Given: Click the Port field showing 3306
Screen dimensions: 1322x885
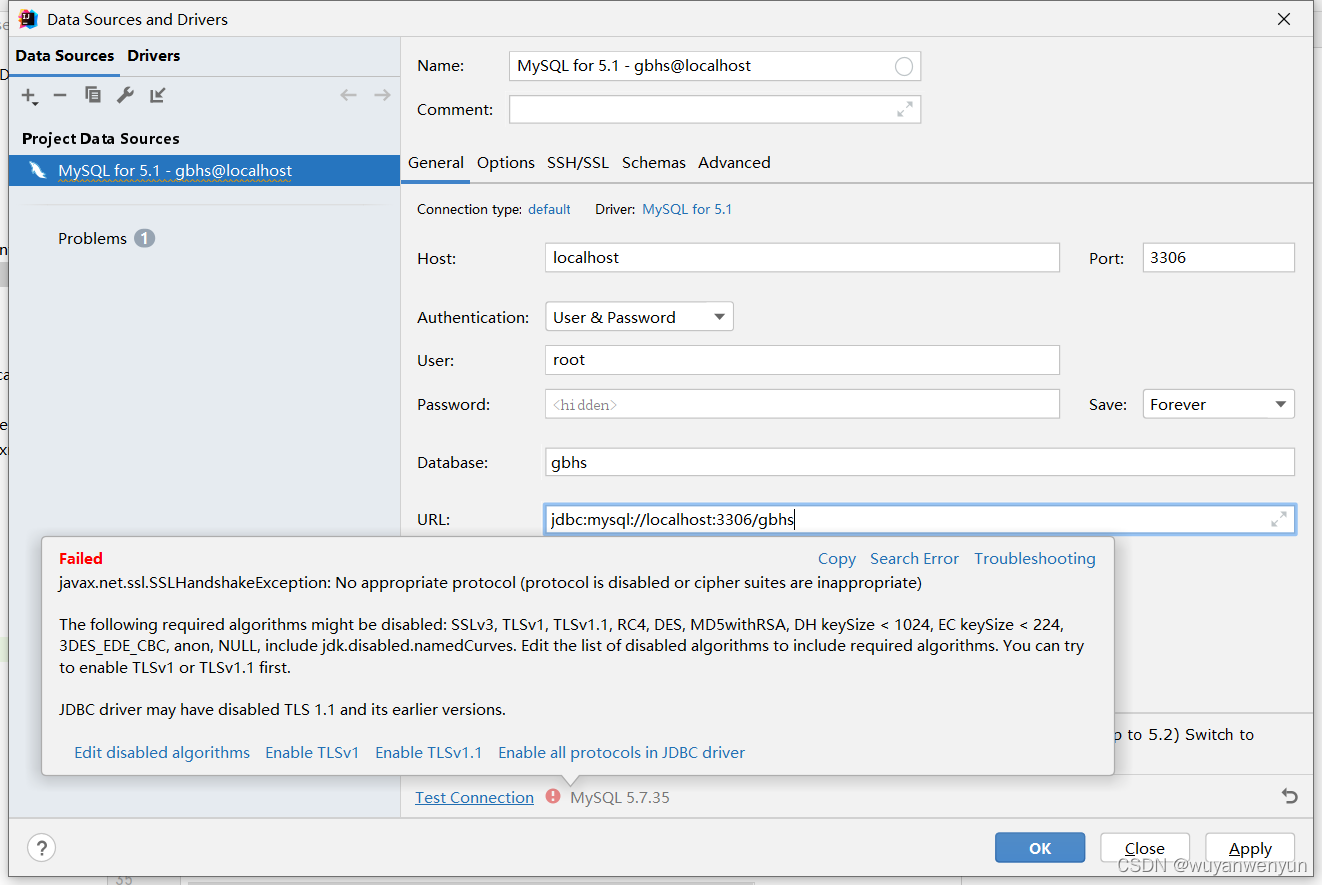Looking at the screenshot, I should pyautogui.click(x=1219, y=257).
